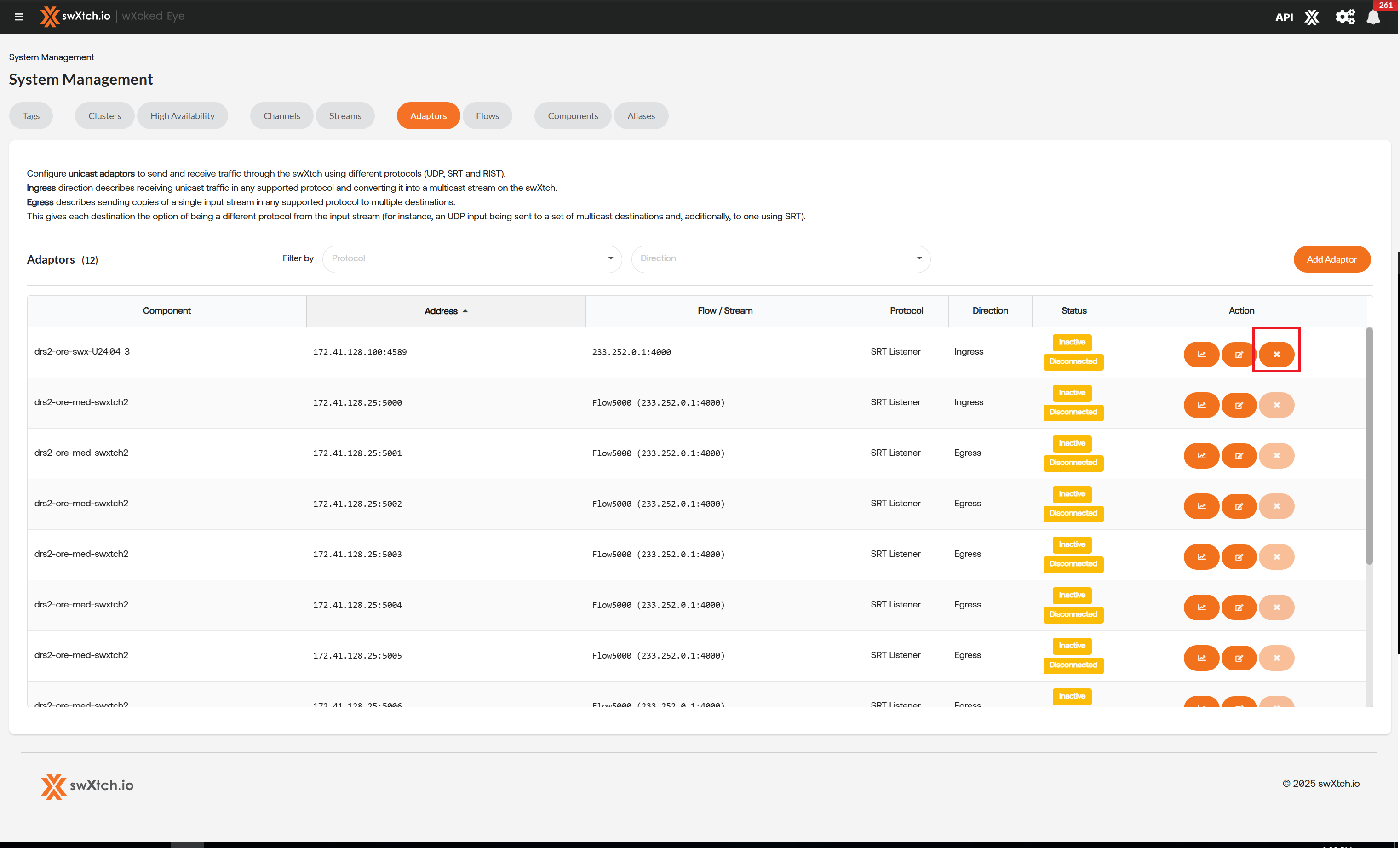
Task: Switch to the Flows tab
Action: [487, 116]
